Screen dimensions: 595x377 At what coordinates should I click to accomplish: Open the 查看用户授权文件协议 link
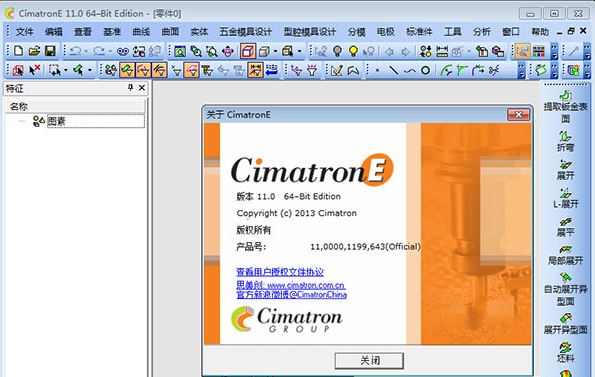[x=280, y=272]
